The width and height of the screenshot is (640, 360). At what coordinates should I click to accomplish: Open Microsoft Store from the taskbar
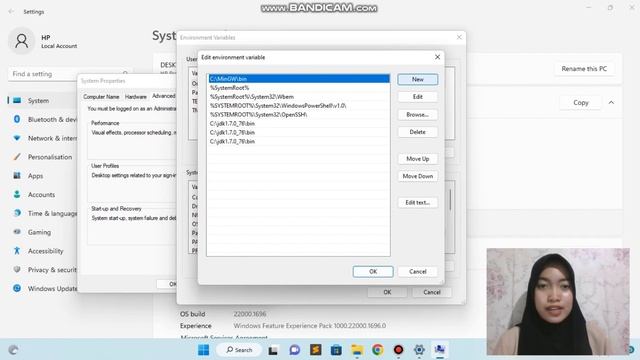[336, 350]
